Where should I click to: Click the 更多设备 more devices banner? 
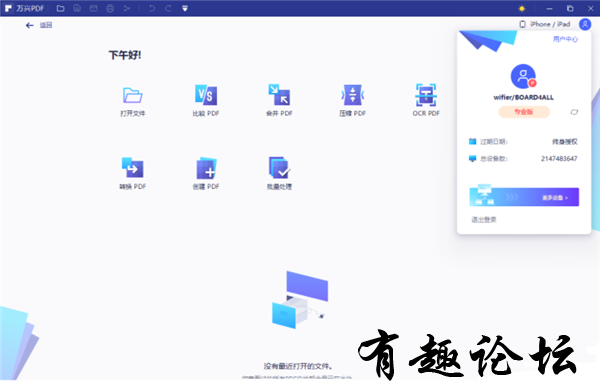[524, 197]
